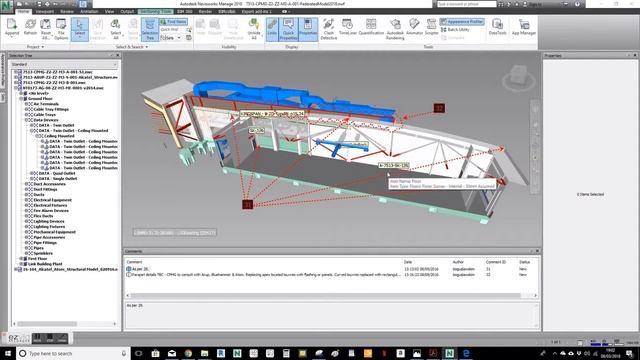The height and width of the screenshot is (360, 640).
Task: Click the Unhide All icon
Action: (254, 29)
